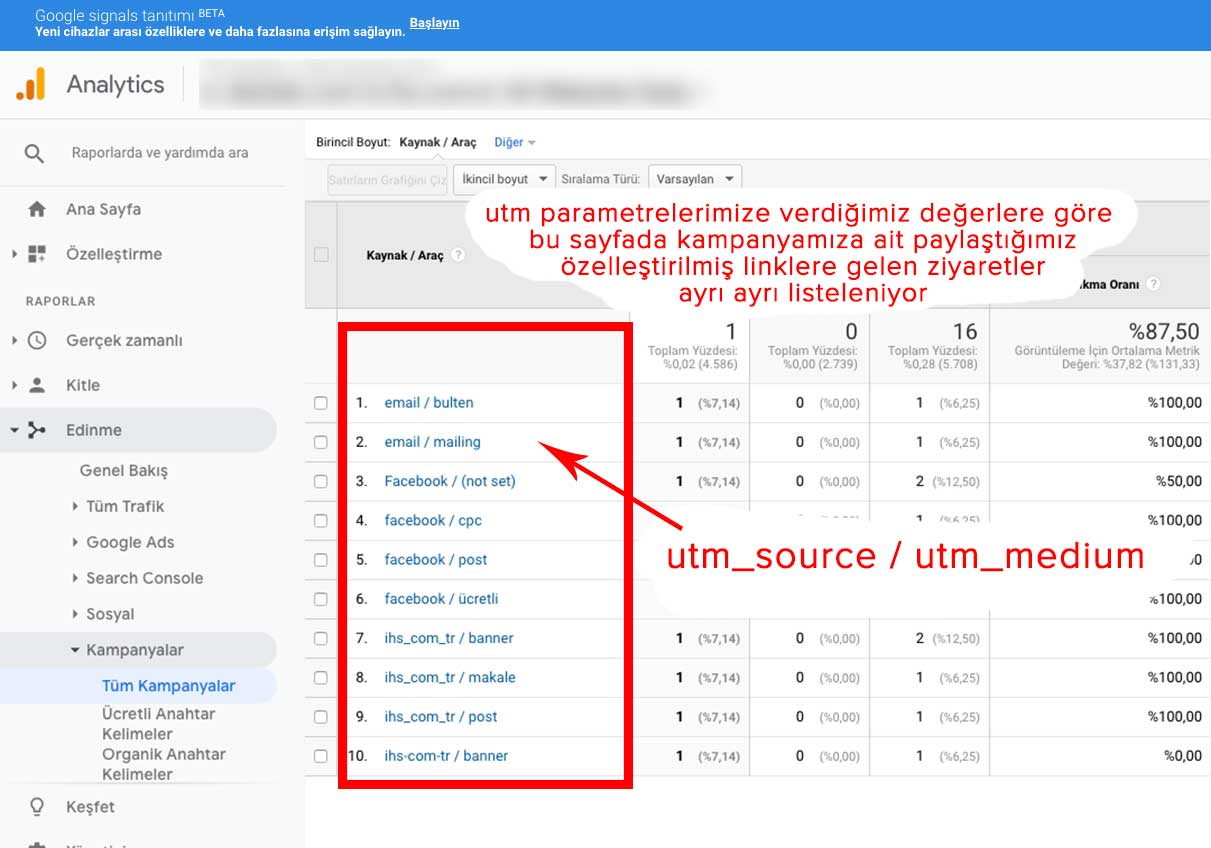
Task: Open the facebook / cpc source link
Action: click(x=433, y=520)
